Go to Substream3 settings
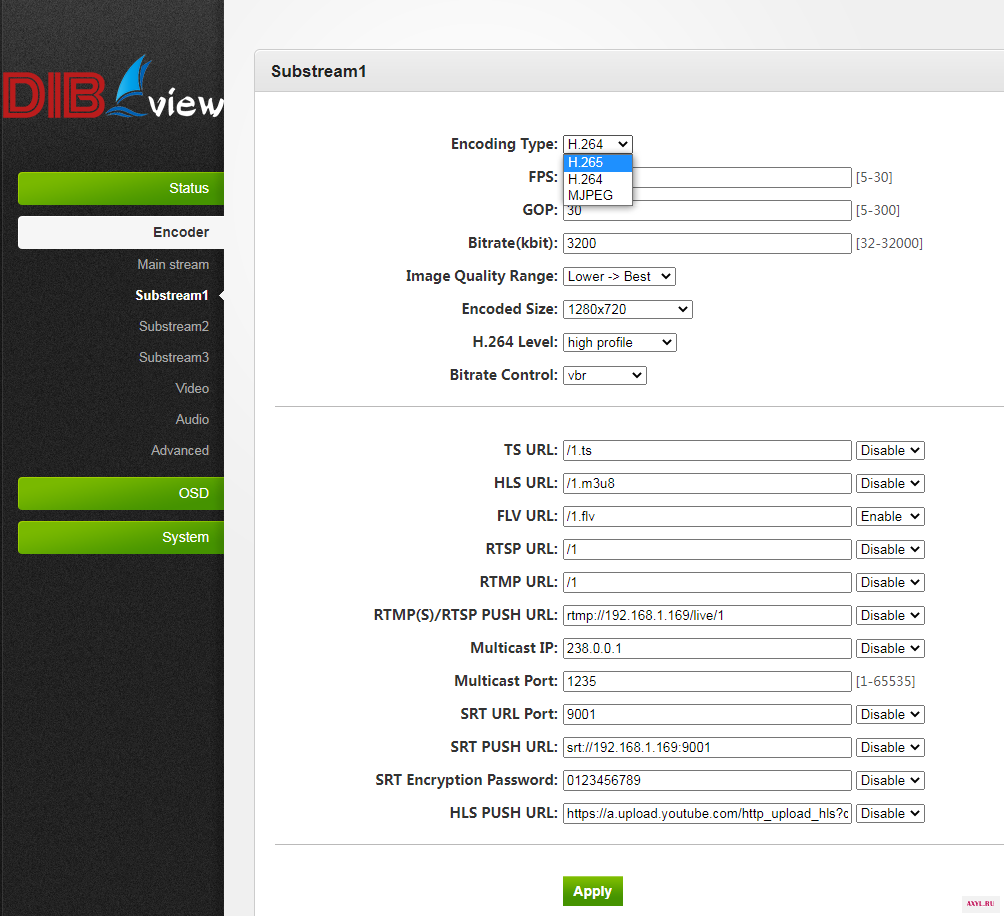1004x916 pixels. coord(174,357)
